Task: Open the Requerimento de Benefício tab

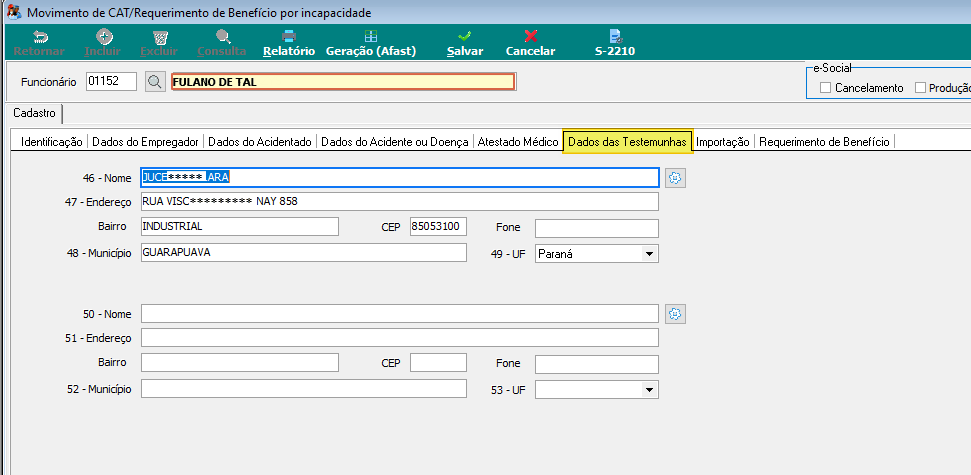Action: [x=824, y=142]
